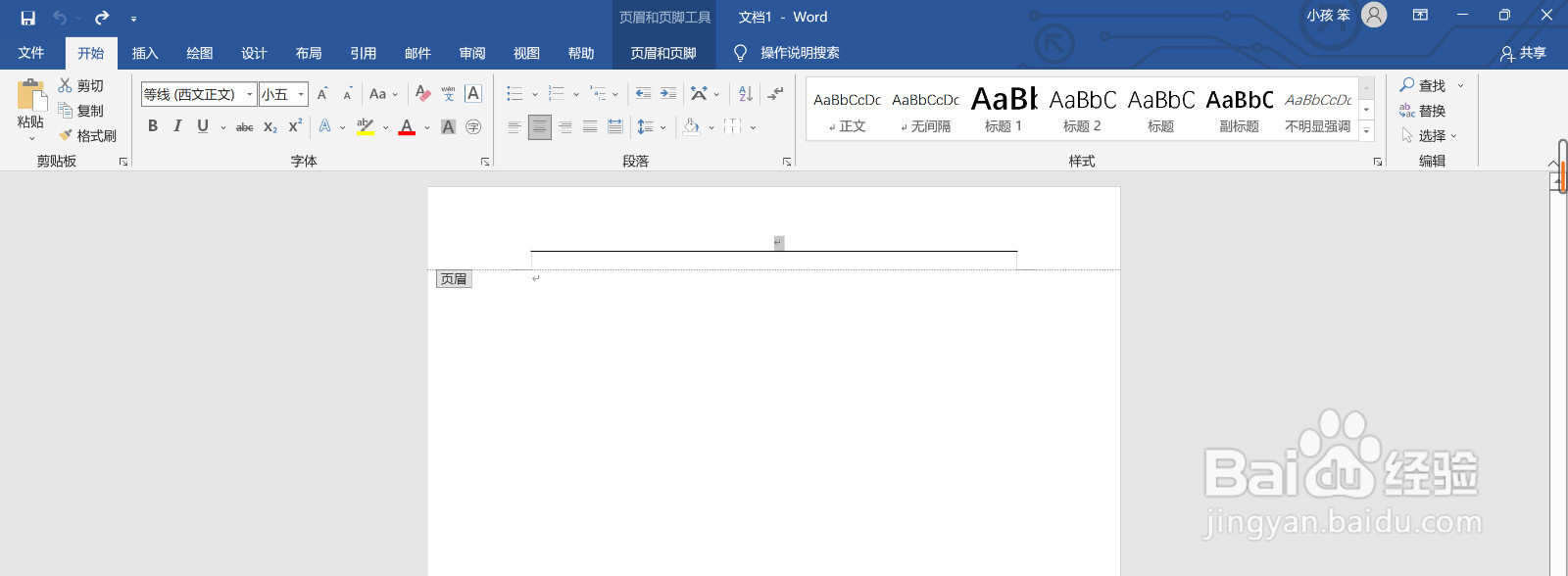Viewport: 1568px width, 576px height.
Task: Copy the selection with 复制
Action: (x=80, y=111)
